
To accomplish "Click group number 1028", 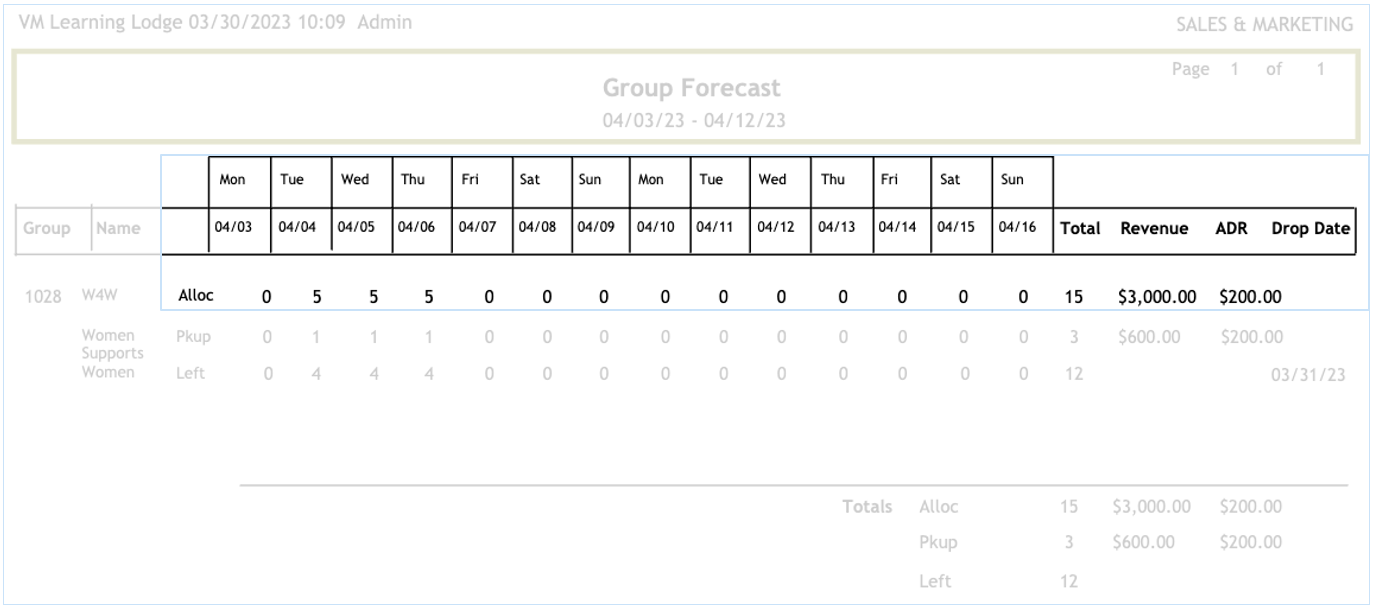I will pos(44,296).
